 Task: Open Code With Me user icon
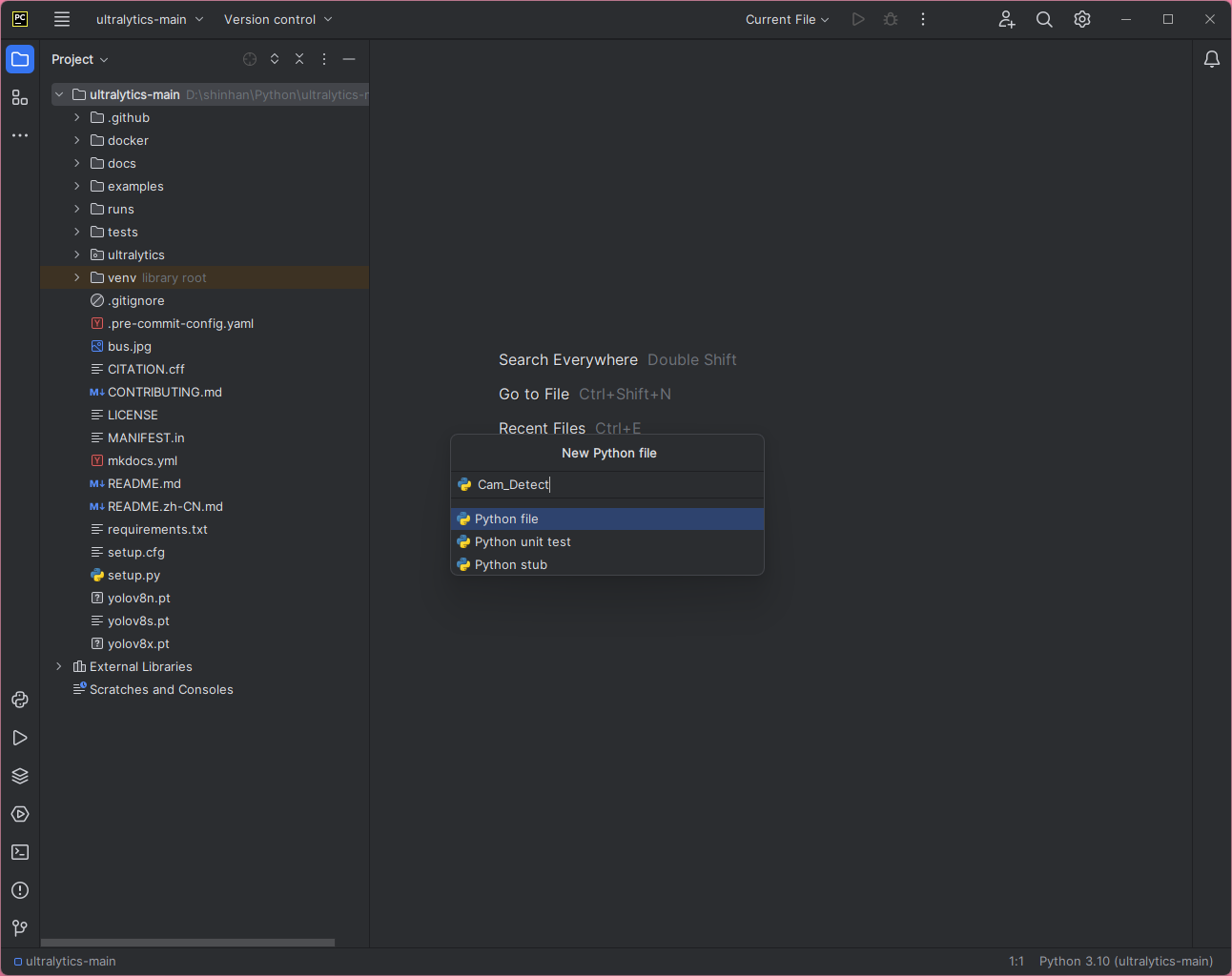click(1007, 19)
